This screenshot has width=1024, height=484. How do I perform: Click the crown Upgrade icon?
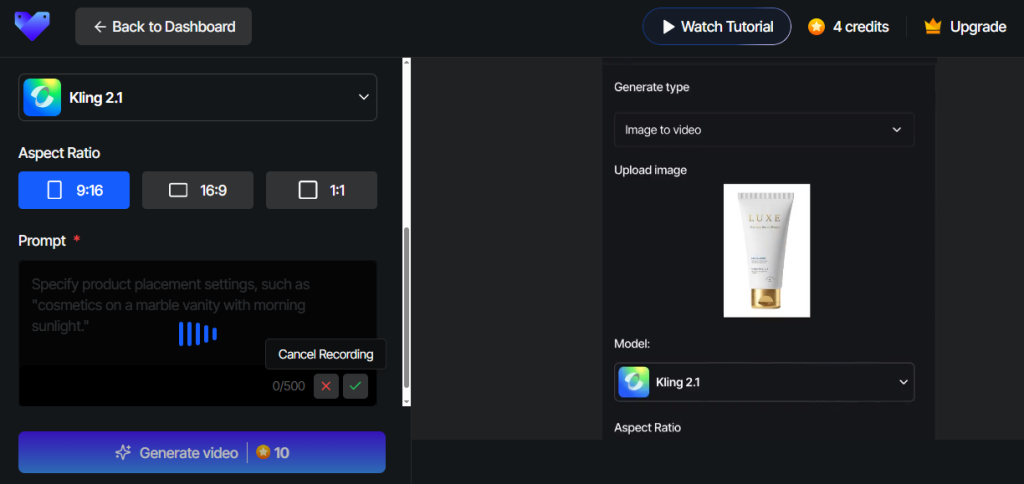933,27
